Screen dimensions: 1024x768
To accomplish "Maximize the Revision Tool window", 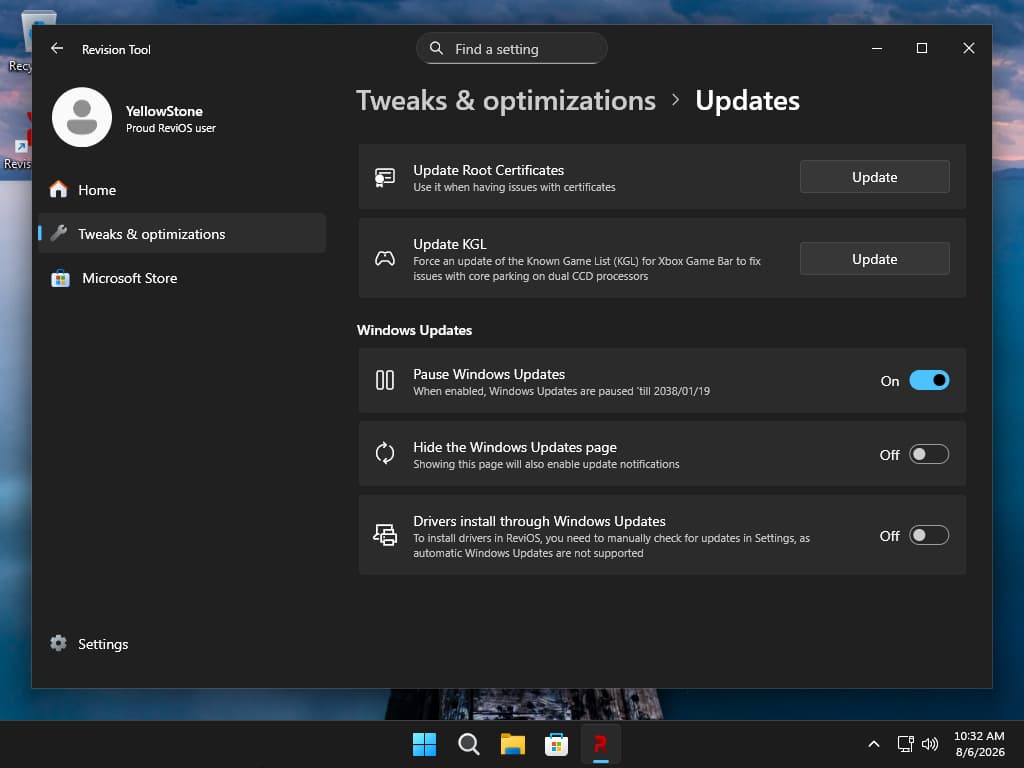I will click(921, 48).
